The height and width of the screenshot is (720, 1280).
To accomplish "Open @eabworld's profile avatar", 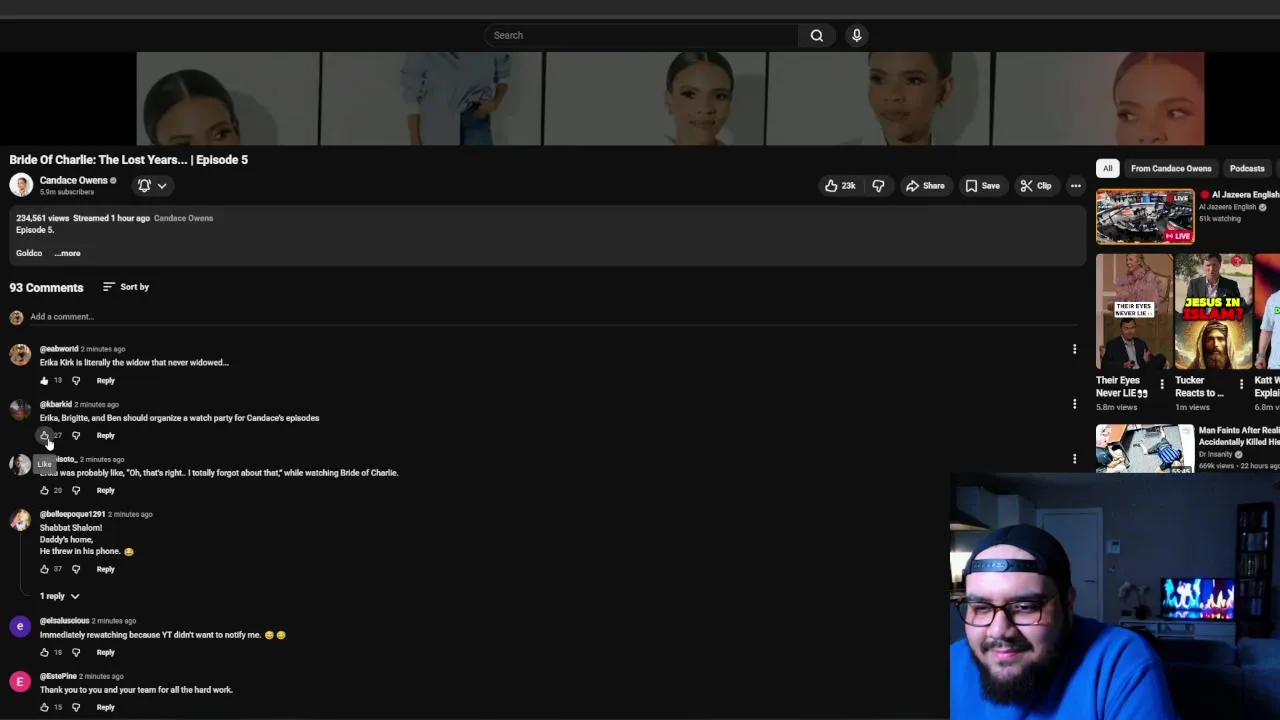I will click(x=20, y=355).
